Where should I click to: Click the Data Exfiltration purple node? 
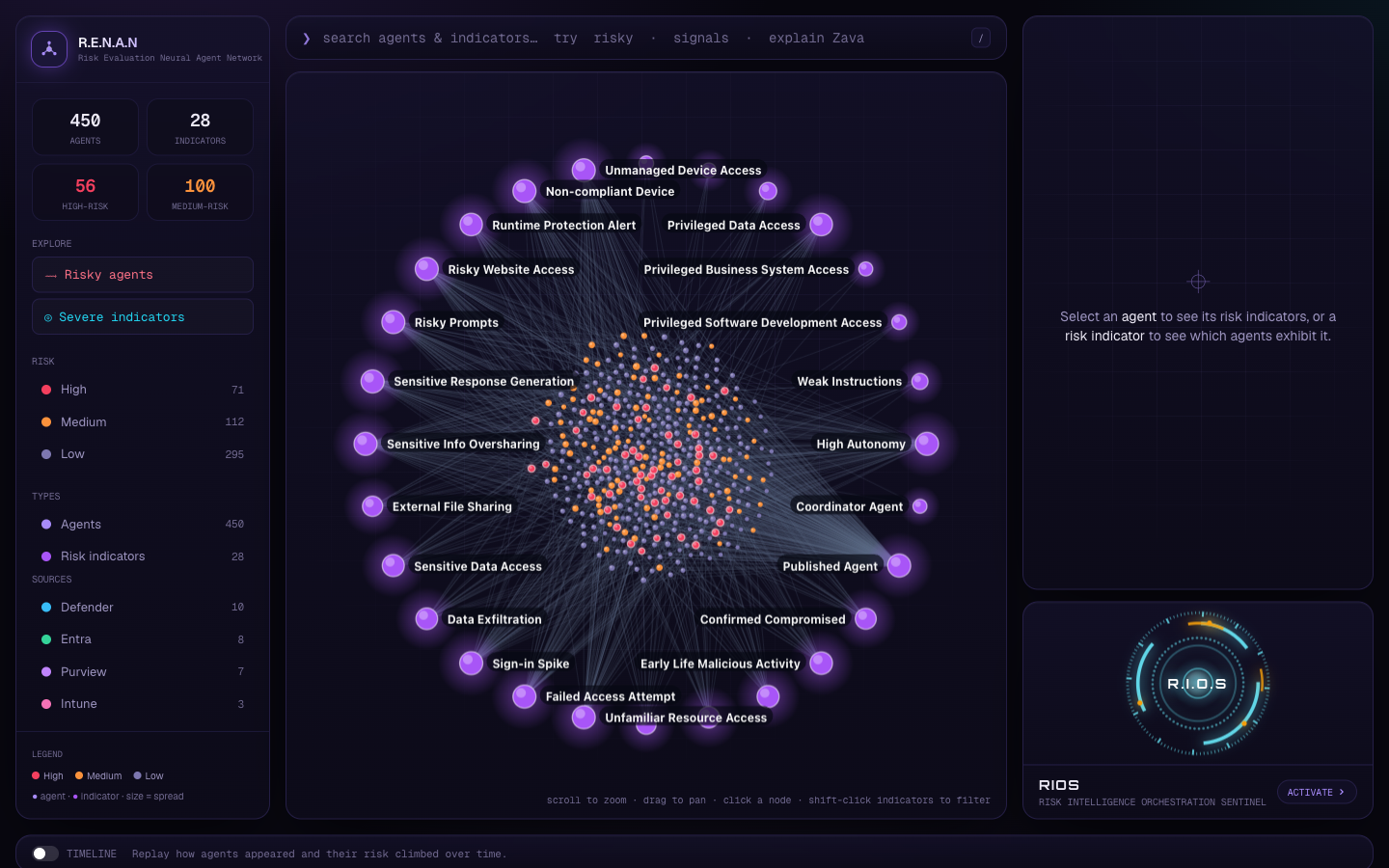coord(426,619)
